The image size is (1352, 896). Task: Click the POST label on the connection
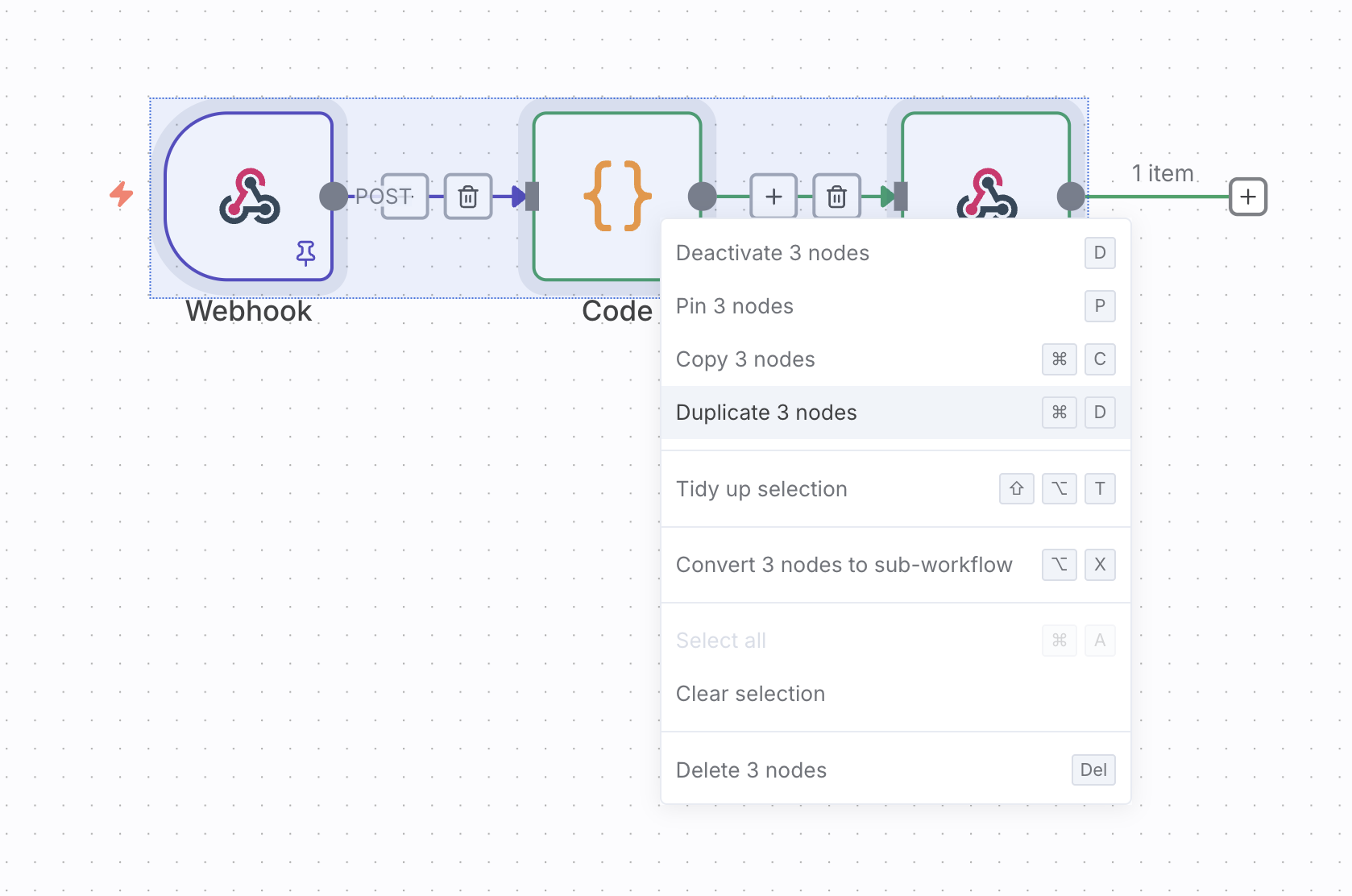(384, 197)
